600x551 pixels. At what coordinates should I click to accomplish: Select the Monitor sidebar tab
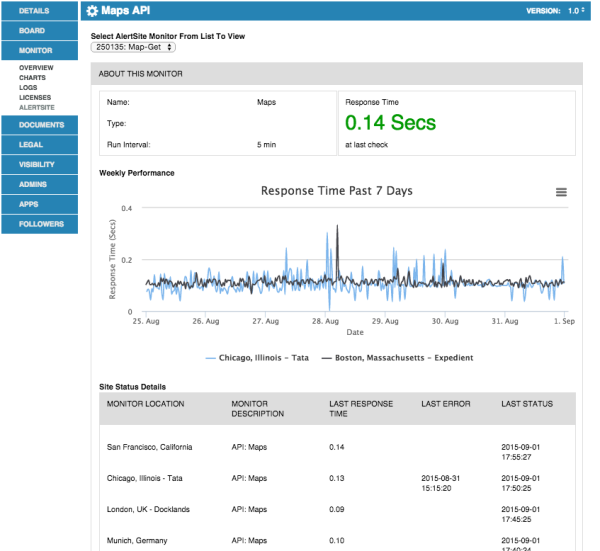click(39, 51)
